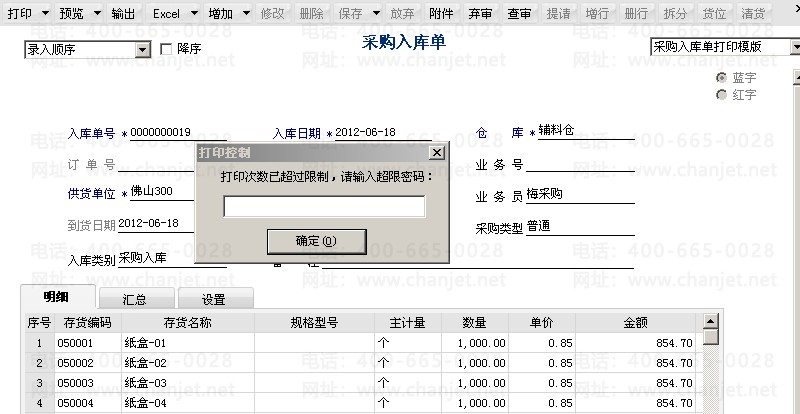Click the 预览 toolbar button
The image size is (800, 414).
click(71, 14)
